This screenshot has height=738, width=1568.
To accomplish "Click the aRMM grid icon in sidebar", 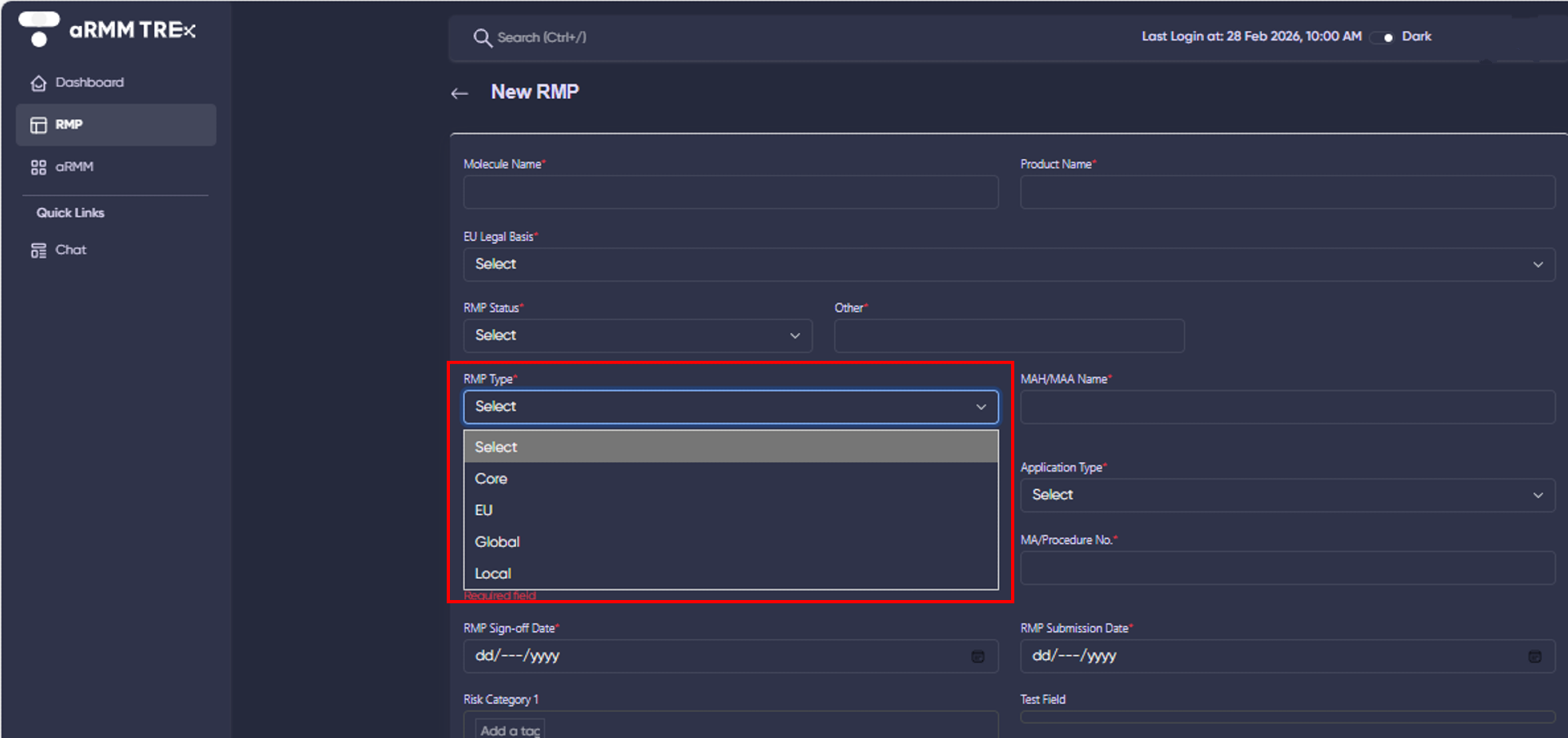I will [38, 167].
